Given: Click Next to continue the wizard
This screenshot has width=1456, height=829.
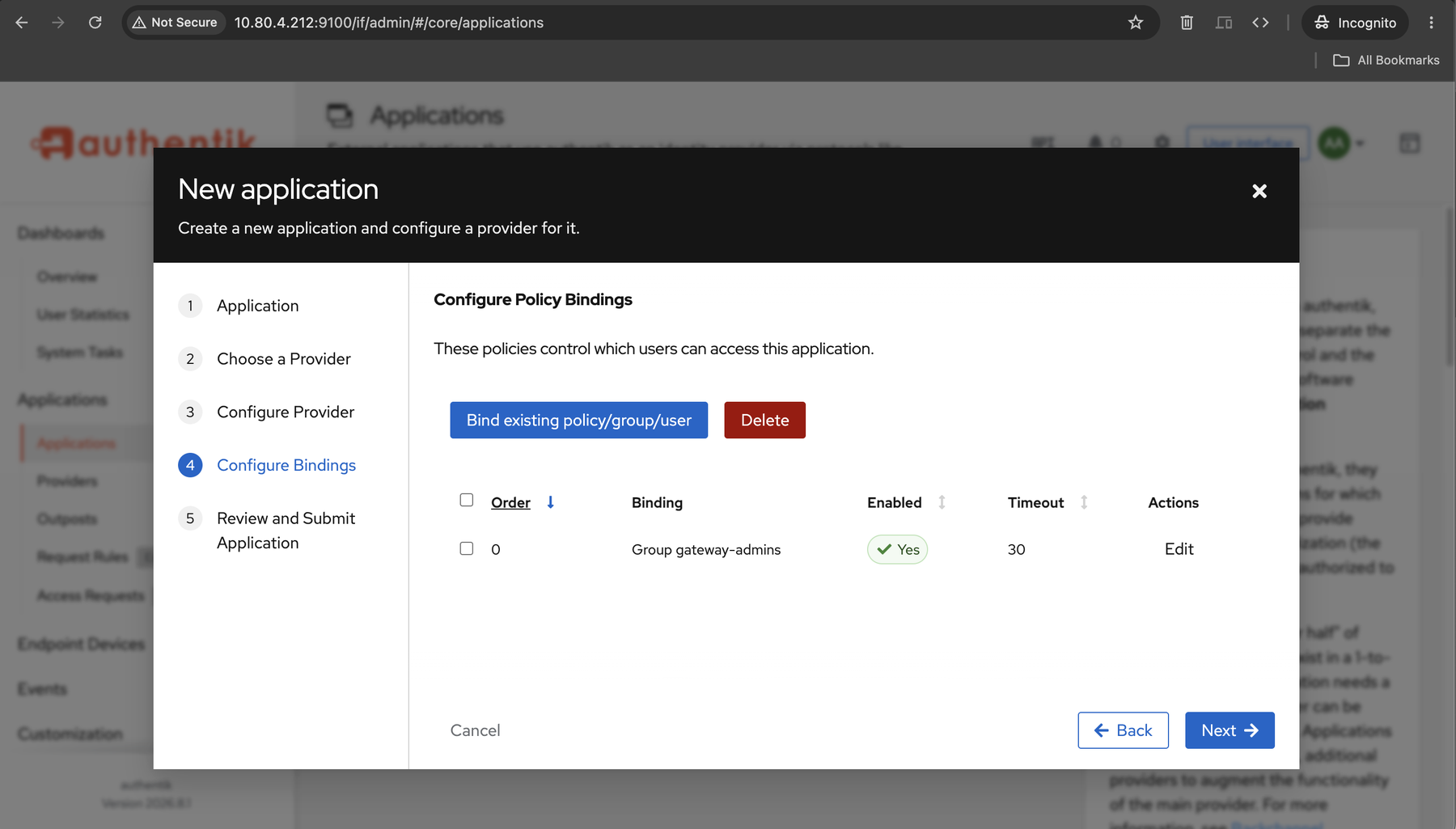Looking at the screenshot, I should click(1230, 730).
